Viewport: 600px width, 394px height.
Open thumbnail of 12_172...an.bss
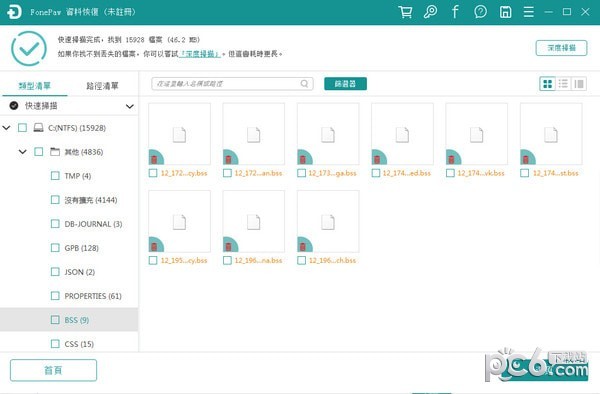tap(254, 134)
